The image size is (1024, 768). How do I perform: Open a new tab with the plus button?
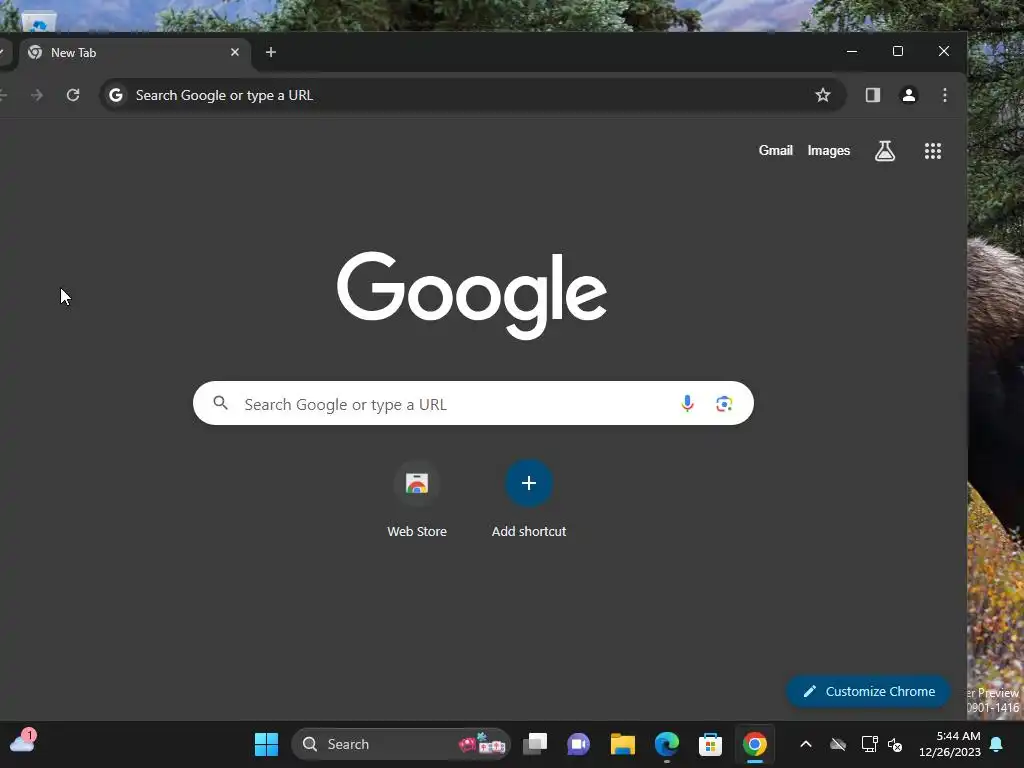coord(271,52)
